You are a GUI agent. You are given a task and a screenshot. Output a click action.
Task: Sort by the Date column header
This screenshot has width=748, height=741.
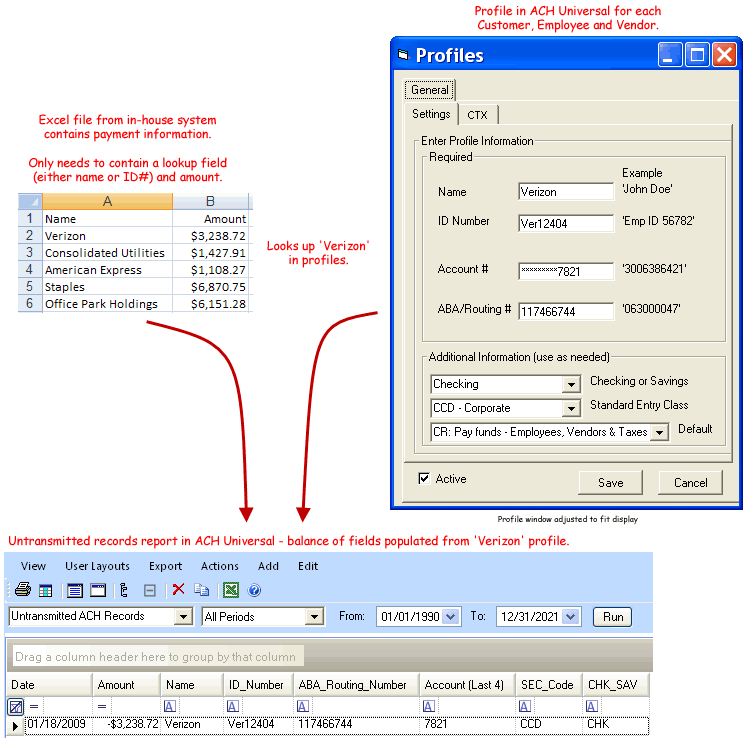[50, 685]
